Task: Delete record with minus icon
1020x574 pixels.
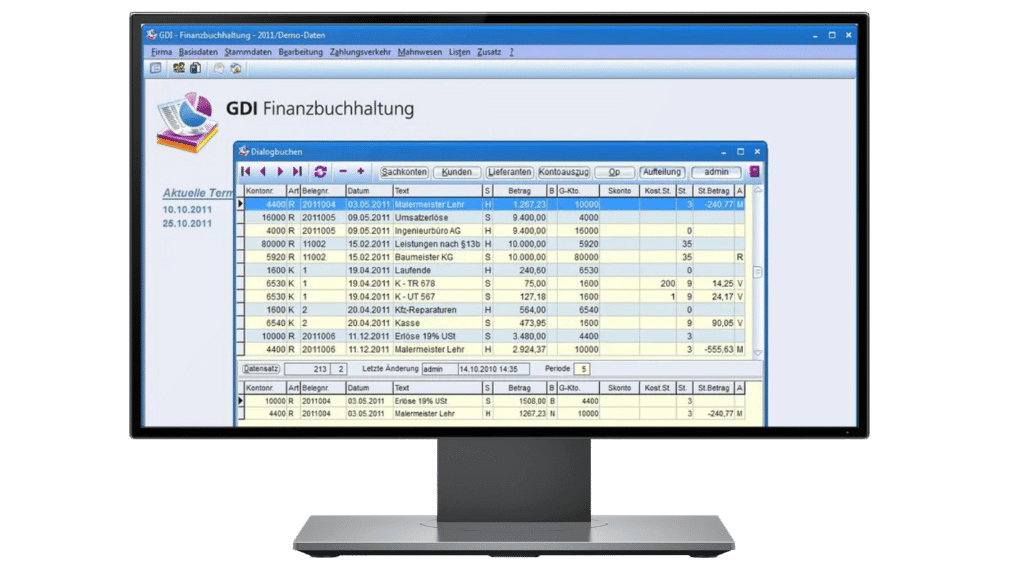Action: pyautogui.click(x=343, y=171)
